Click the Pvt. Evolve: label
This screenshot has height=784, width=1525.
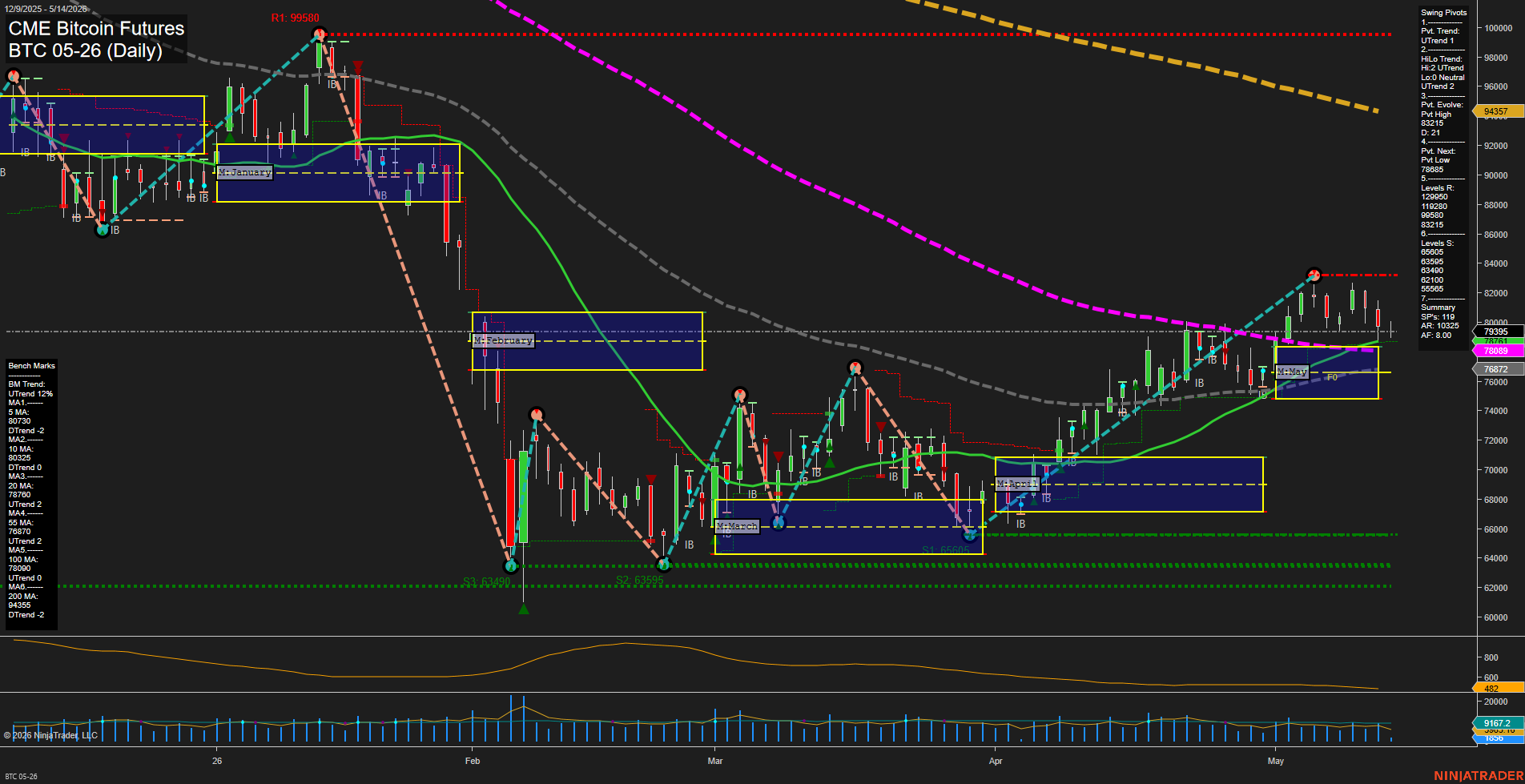point(1442,105)
